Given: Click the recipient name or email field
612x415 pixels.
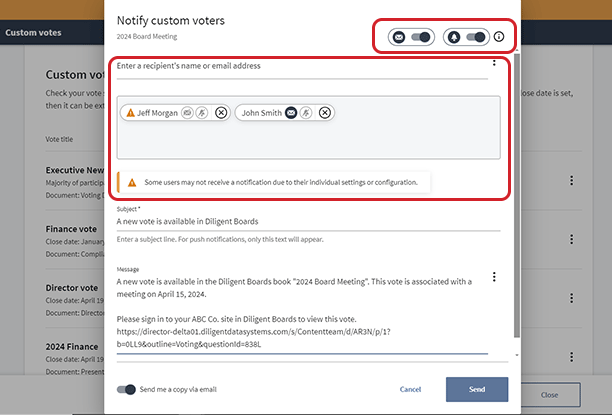Looking at the screenshot, I should coord(300,66).
